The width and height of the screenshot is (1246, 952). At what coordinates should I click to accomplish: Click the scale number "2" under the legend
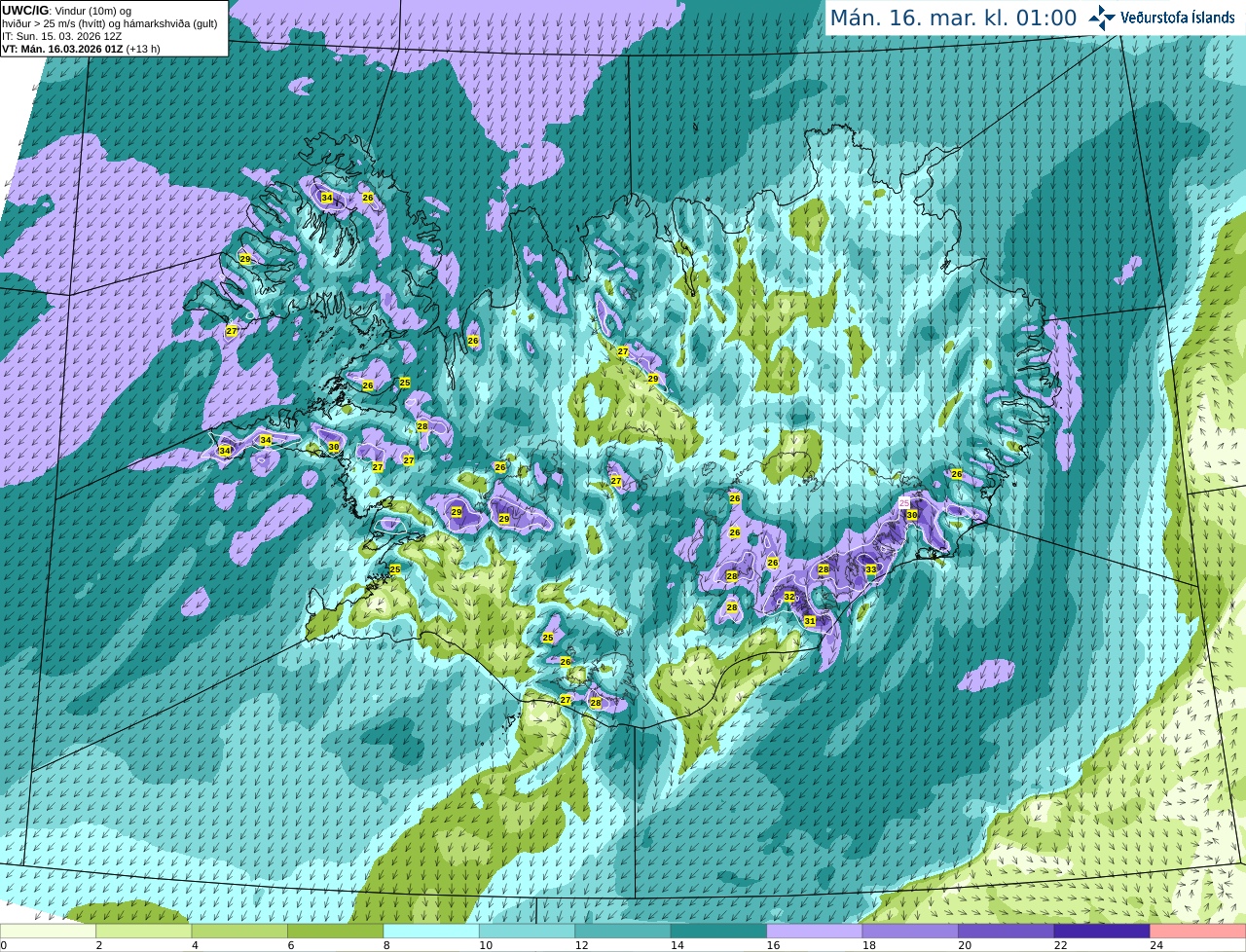[99, 945]
